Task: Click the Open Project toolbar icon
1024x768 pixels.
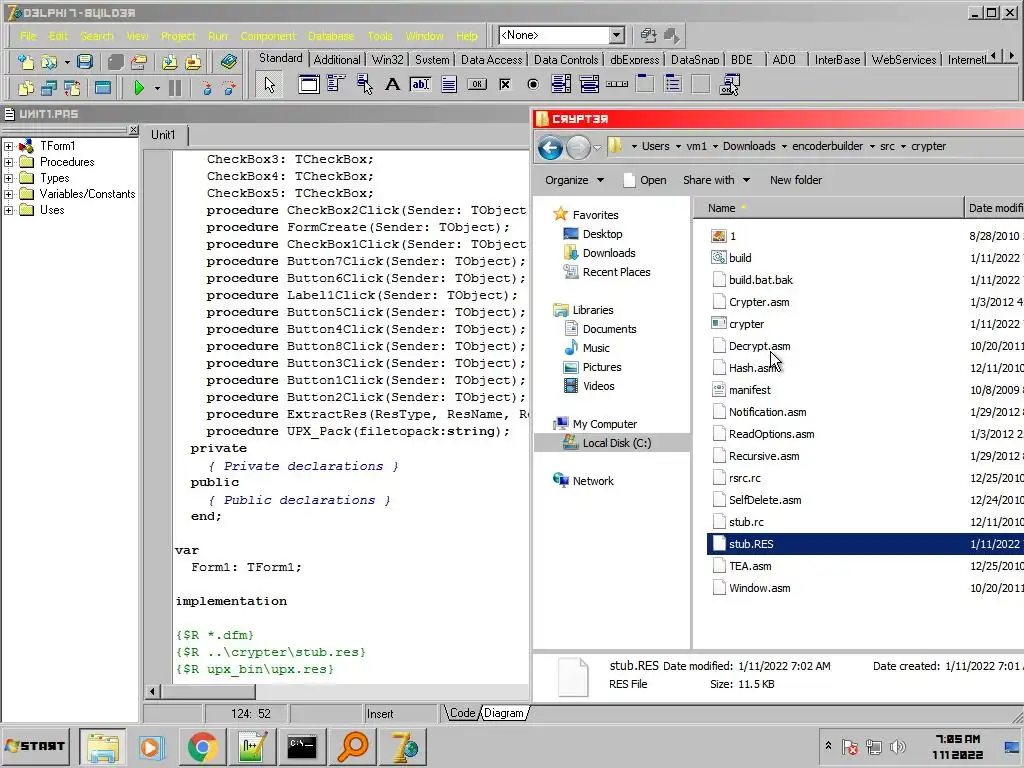Action: pyautogui.click(x=138, y=62)
